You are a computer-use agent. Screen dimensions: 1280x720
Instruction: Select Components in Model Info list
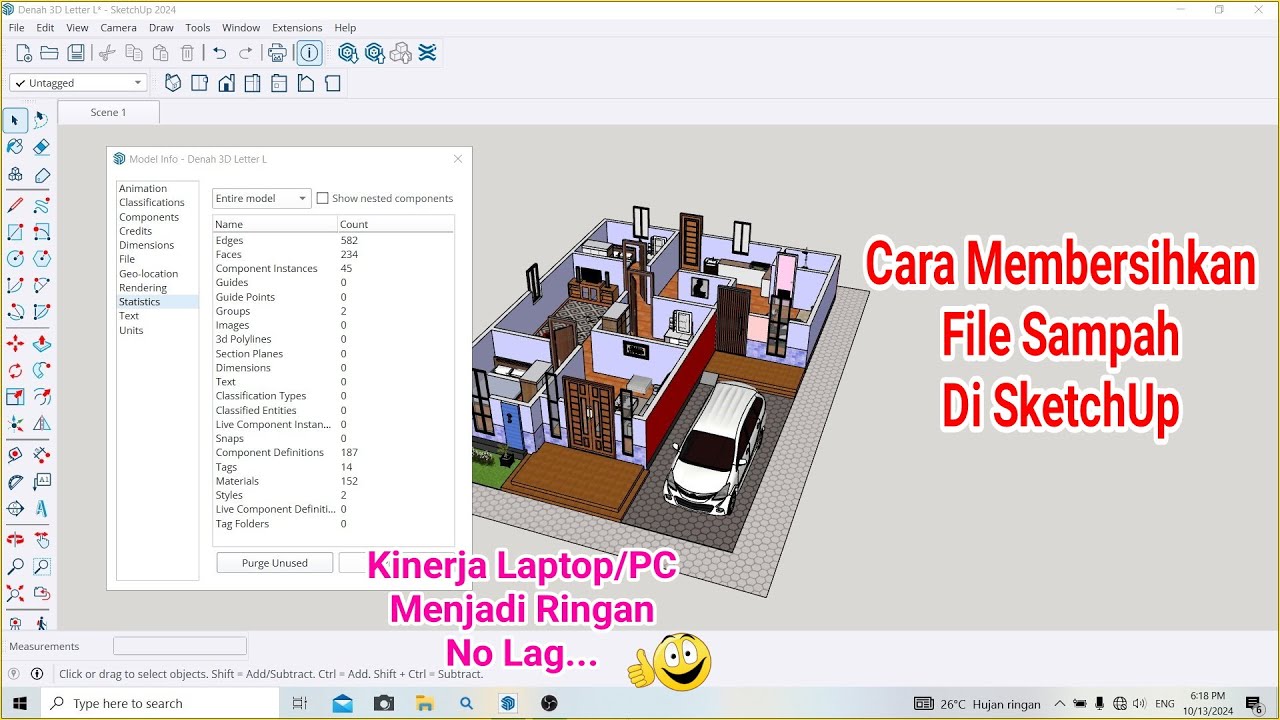tap(149, 217)
